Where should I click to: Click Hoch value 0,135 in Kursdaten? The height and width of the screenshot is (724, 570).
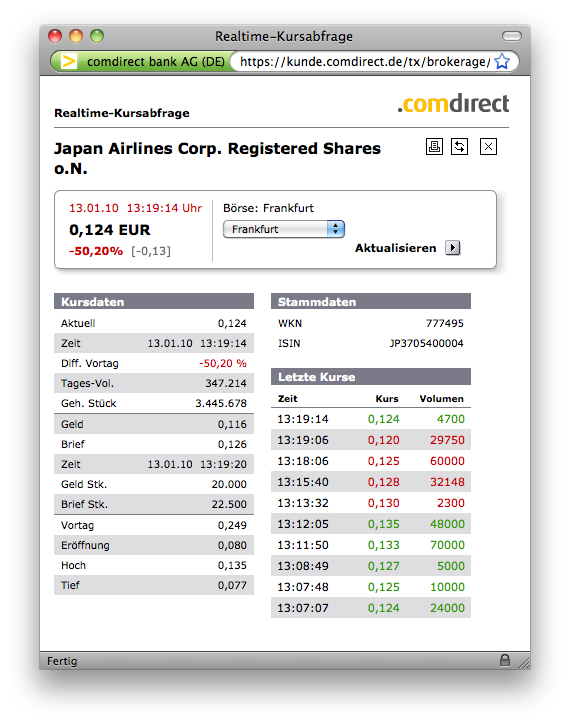point(232,565)
